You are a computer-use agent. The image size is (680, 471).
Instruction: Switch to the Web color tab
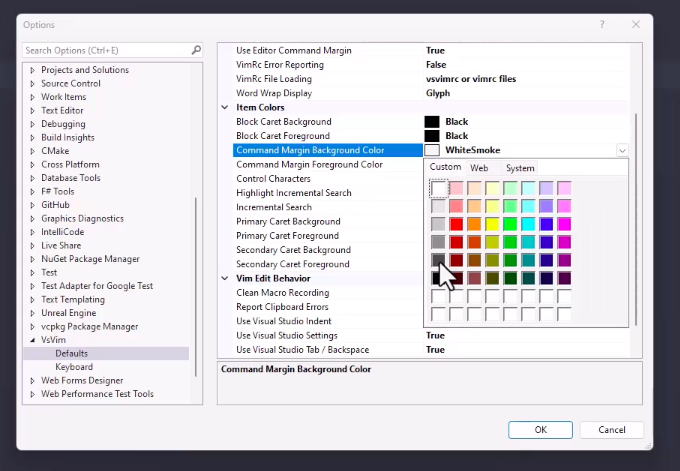point(479,168)
